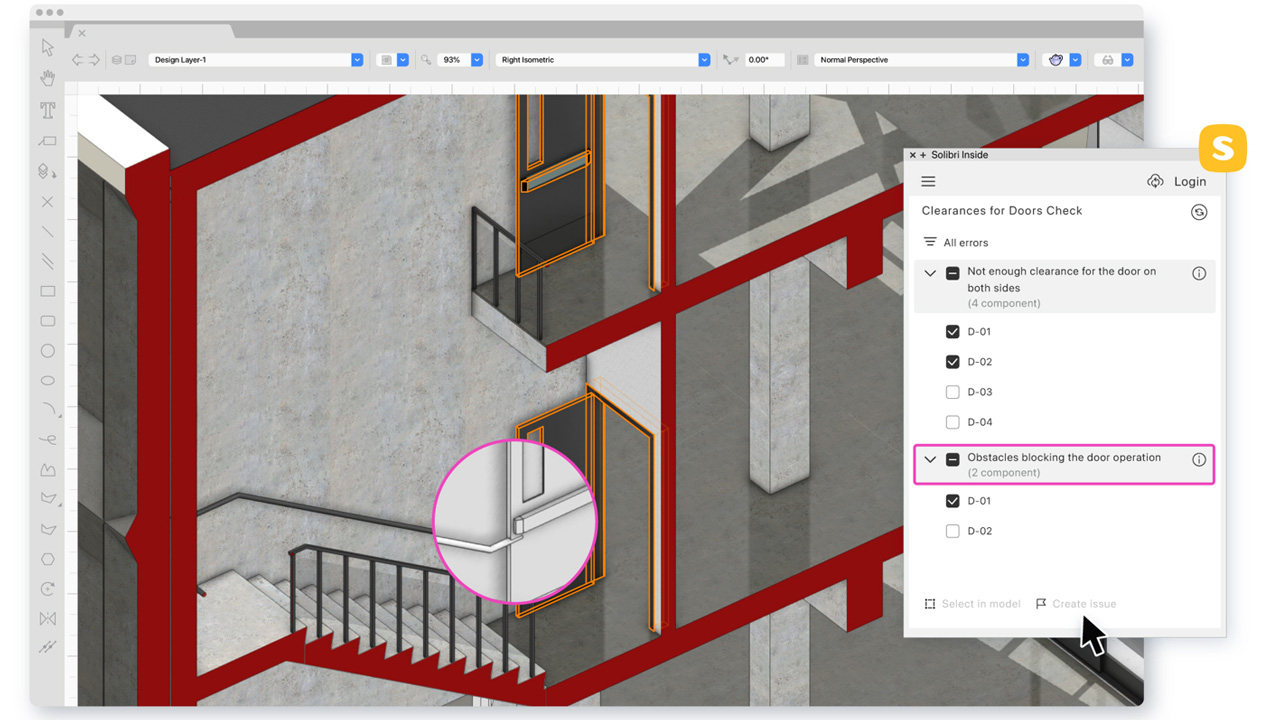Click the refresh check icon
The image size is (1280, 720).
[x=1199, y=212]
